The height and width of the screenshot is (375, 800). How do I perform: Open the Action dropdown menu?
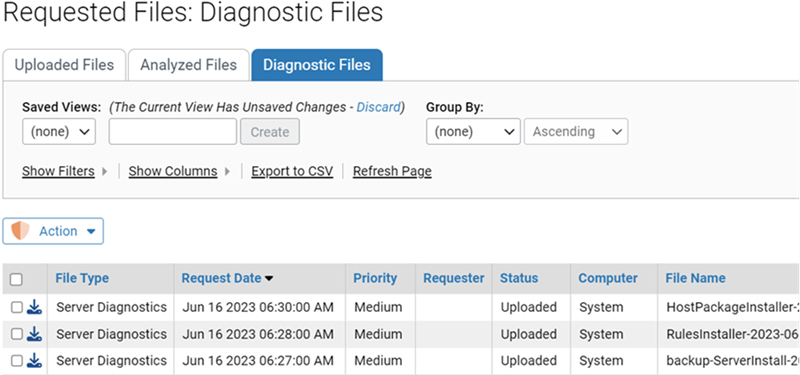click(x=53, y=231)
